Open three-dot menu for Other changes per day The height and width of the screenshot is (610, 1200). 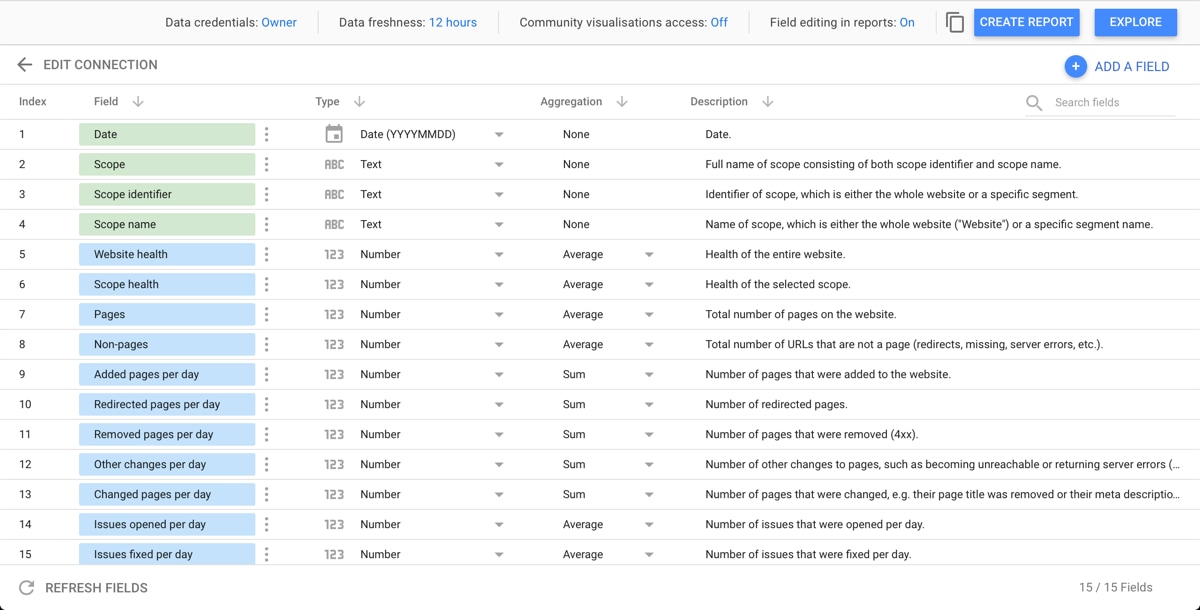pyautogui.click(x=267, y=464)
